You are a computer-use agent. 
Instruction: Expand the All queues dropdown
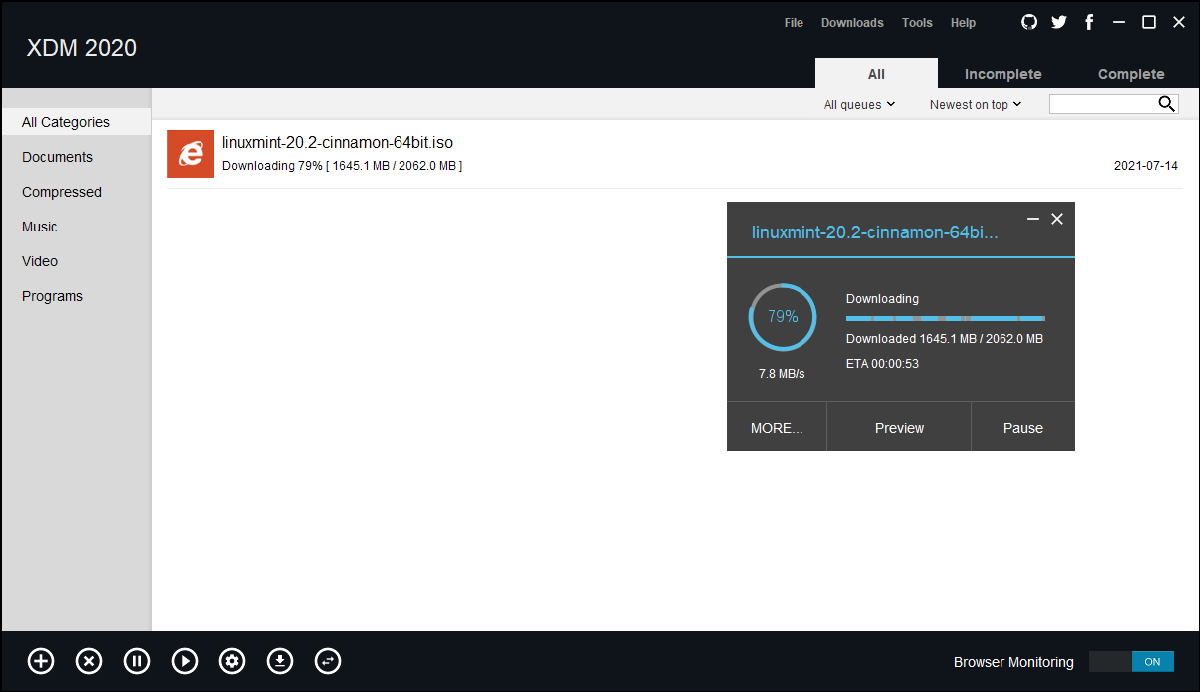[859, 105]
